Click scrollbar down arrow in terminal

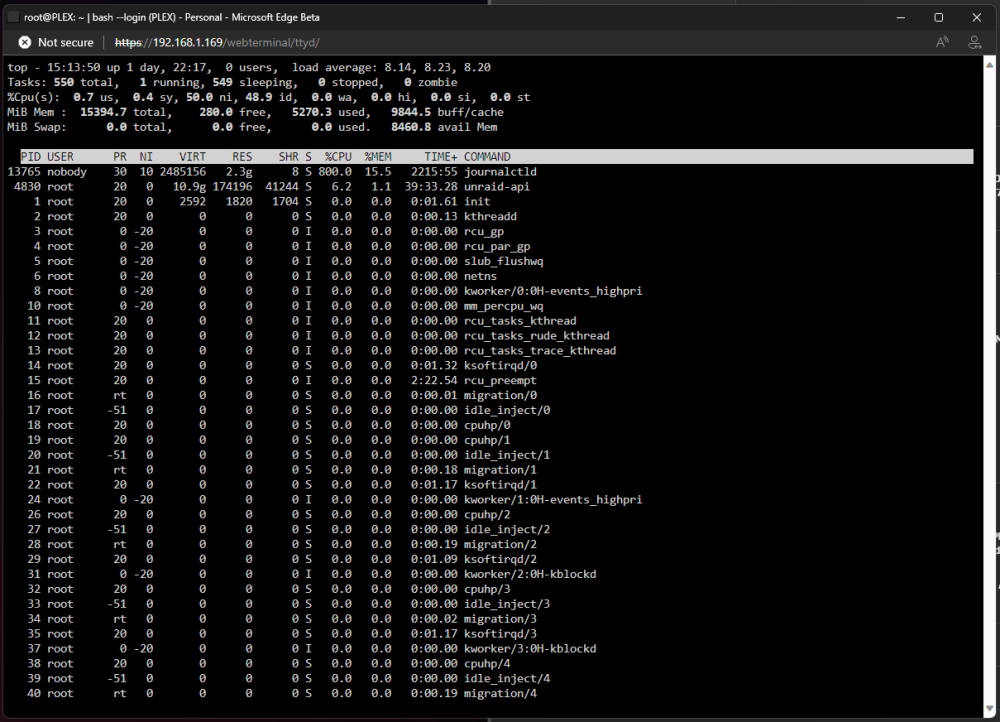(989, 708)
